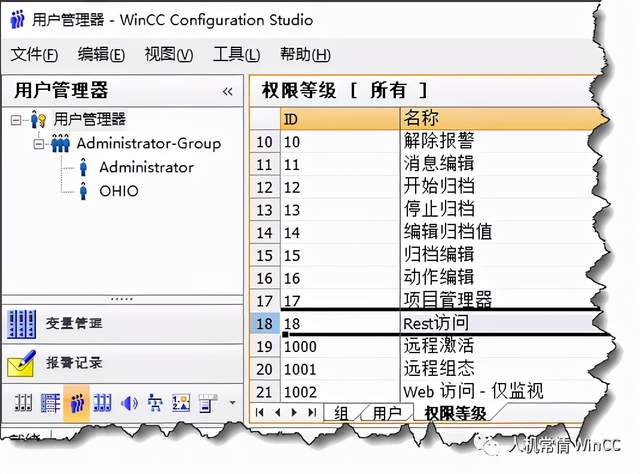Select row header 21
Screen dimensions: 640x474
264,392
